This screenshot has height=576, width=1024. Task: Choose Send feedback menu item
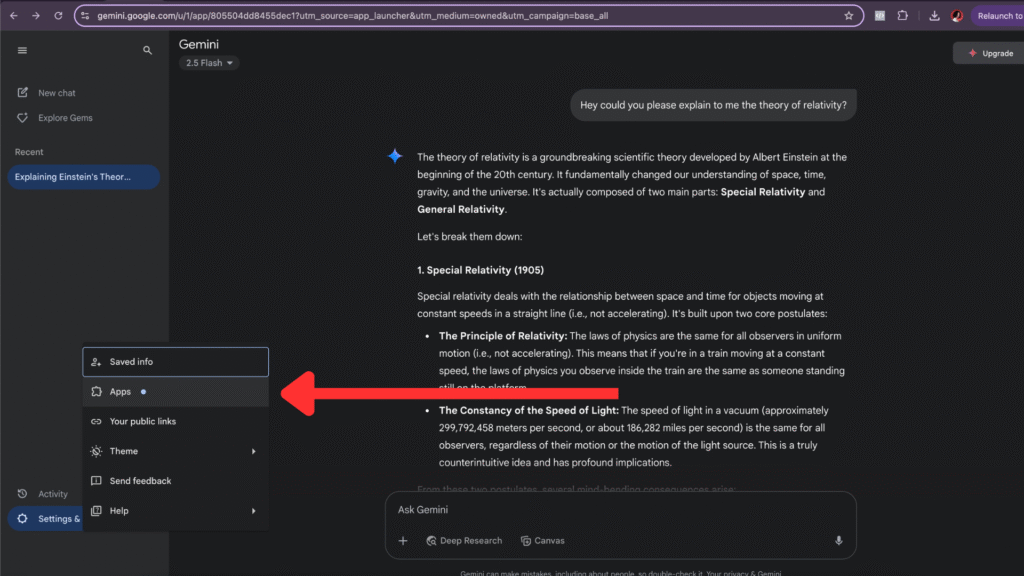click(176, 481)
